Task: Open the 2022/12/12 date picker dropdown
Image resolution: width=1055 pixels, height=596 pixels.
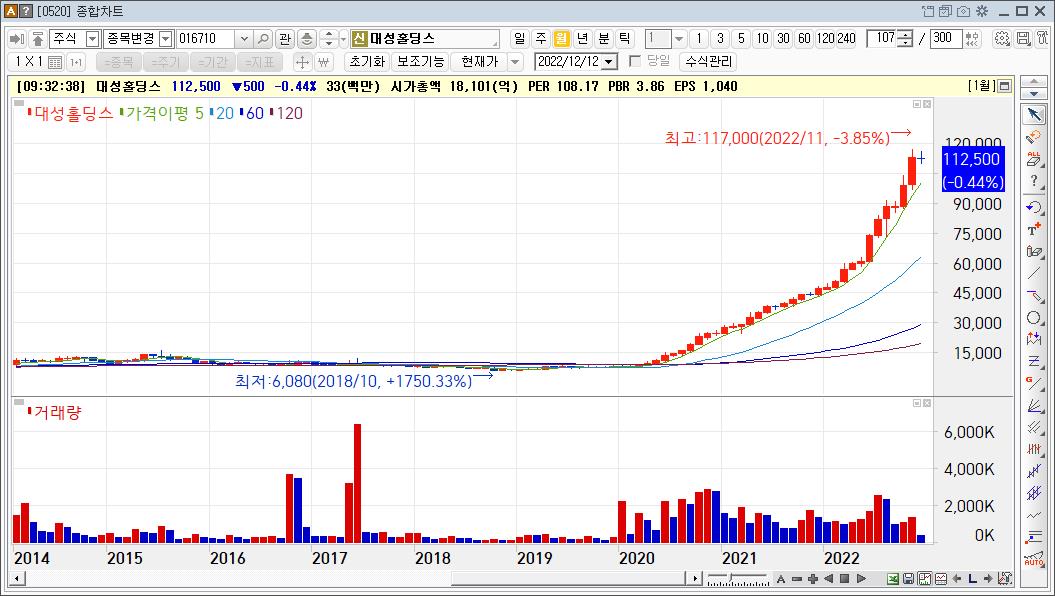Action: pos(610,62)
